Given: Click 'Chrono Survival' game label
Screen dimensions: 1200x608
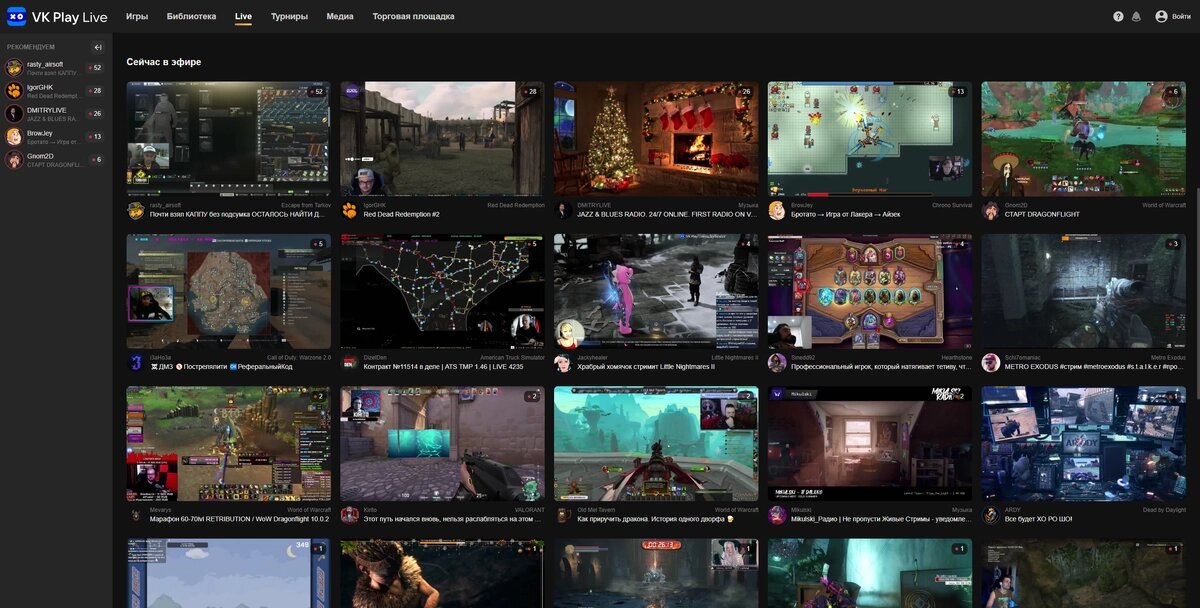Looking at the screenshot, I should tap(952, 205).
